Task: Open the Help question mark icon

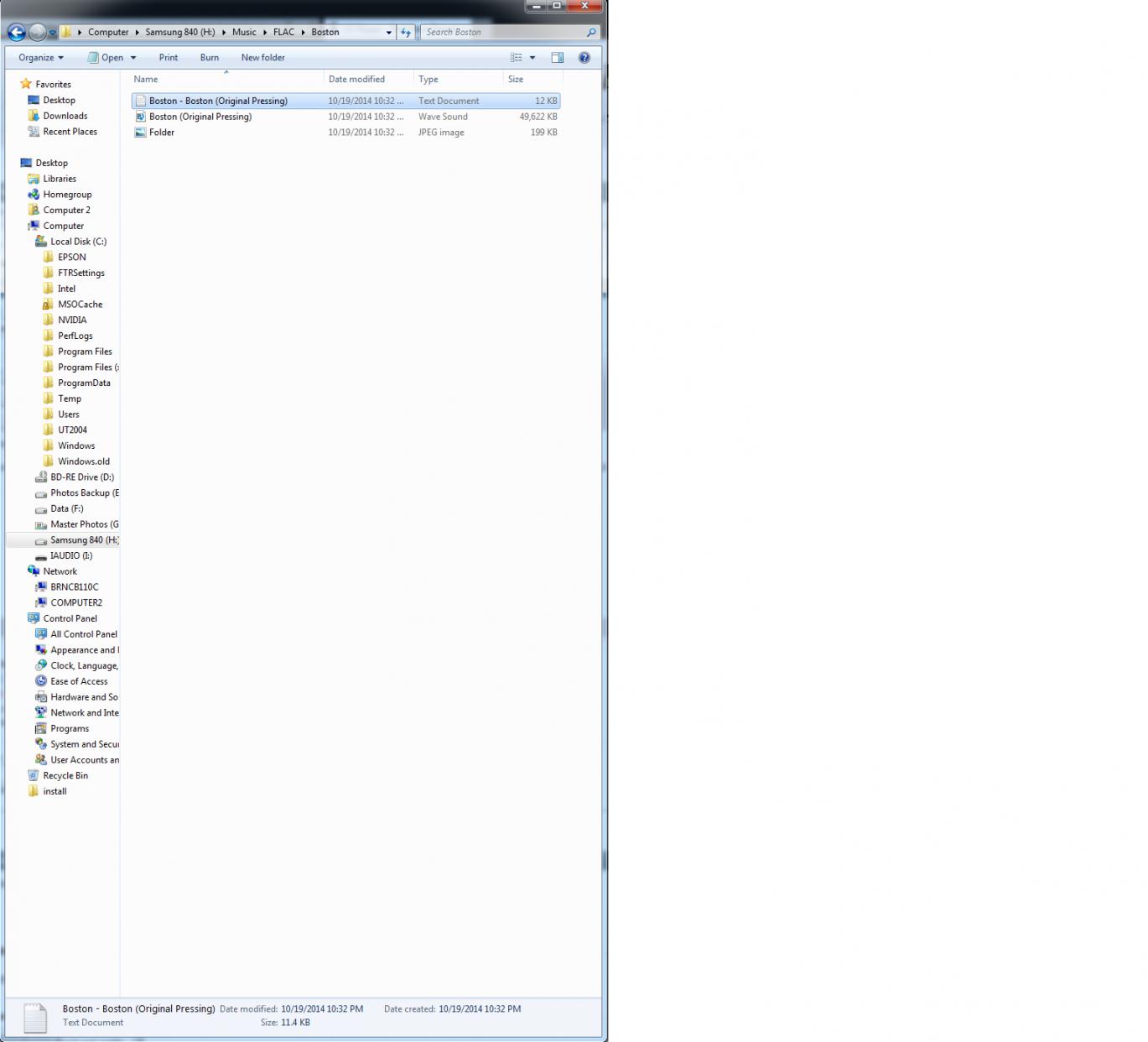Action: (584, 58)
